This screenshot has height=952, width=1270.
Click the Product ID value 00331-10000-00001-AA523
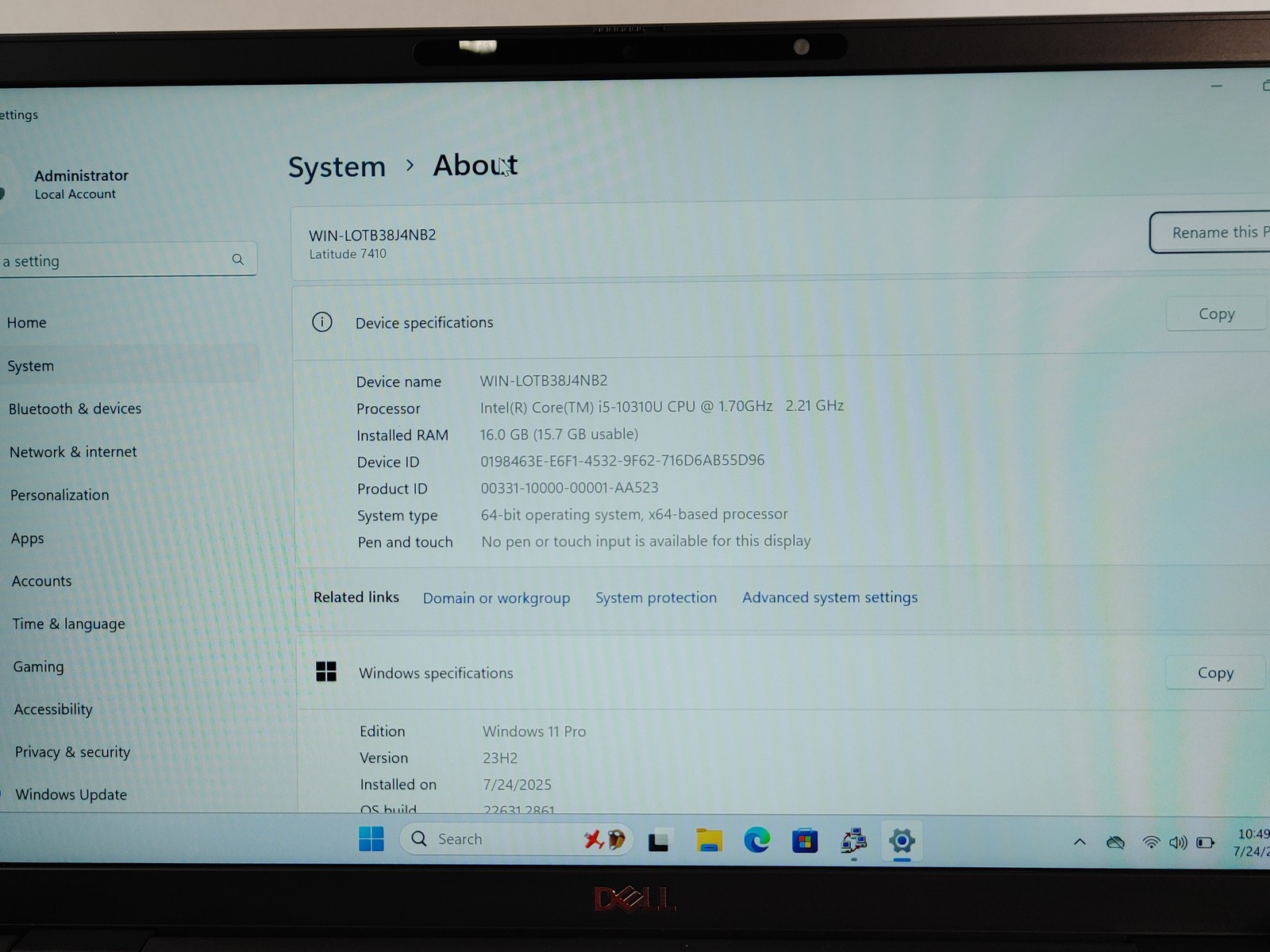click(569, 487)
